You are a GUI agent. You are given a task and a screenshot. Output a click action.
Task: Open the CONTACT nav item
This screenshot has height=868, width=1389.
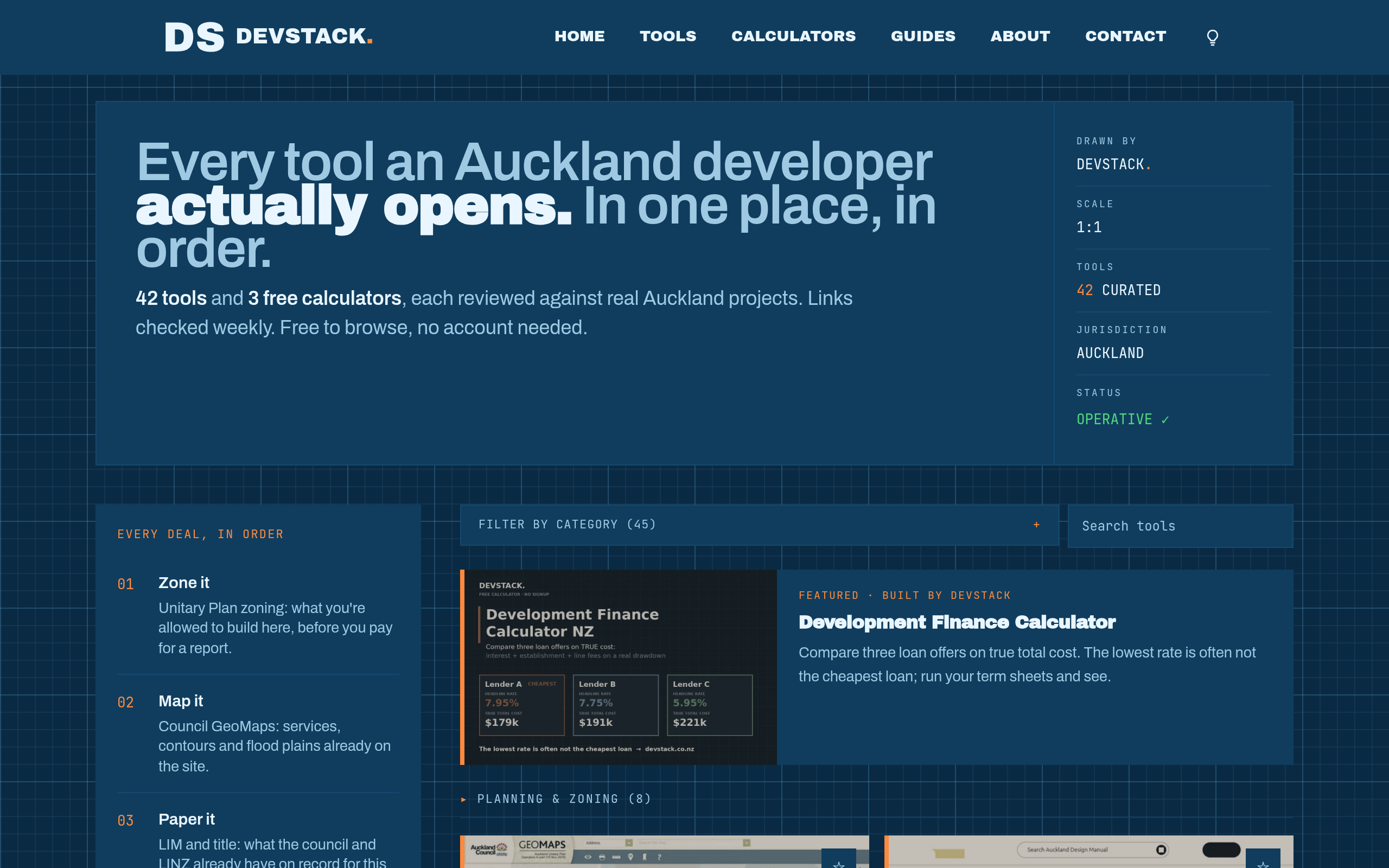pyautogui.click(x=1125, y=36)
